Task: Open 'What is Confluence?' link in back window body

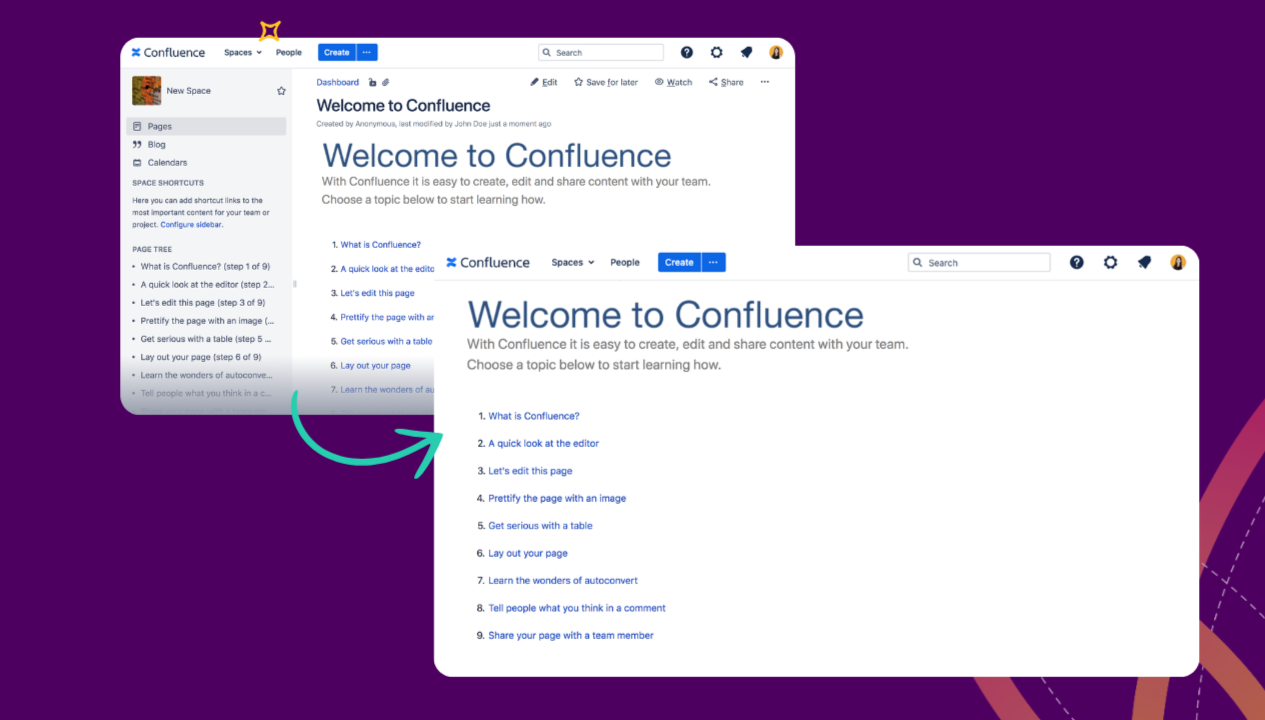Action: pyautogui.click(x=380, y=244)
